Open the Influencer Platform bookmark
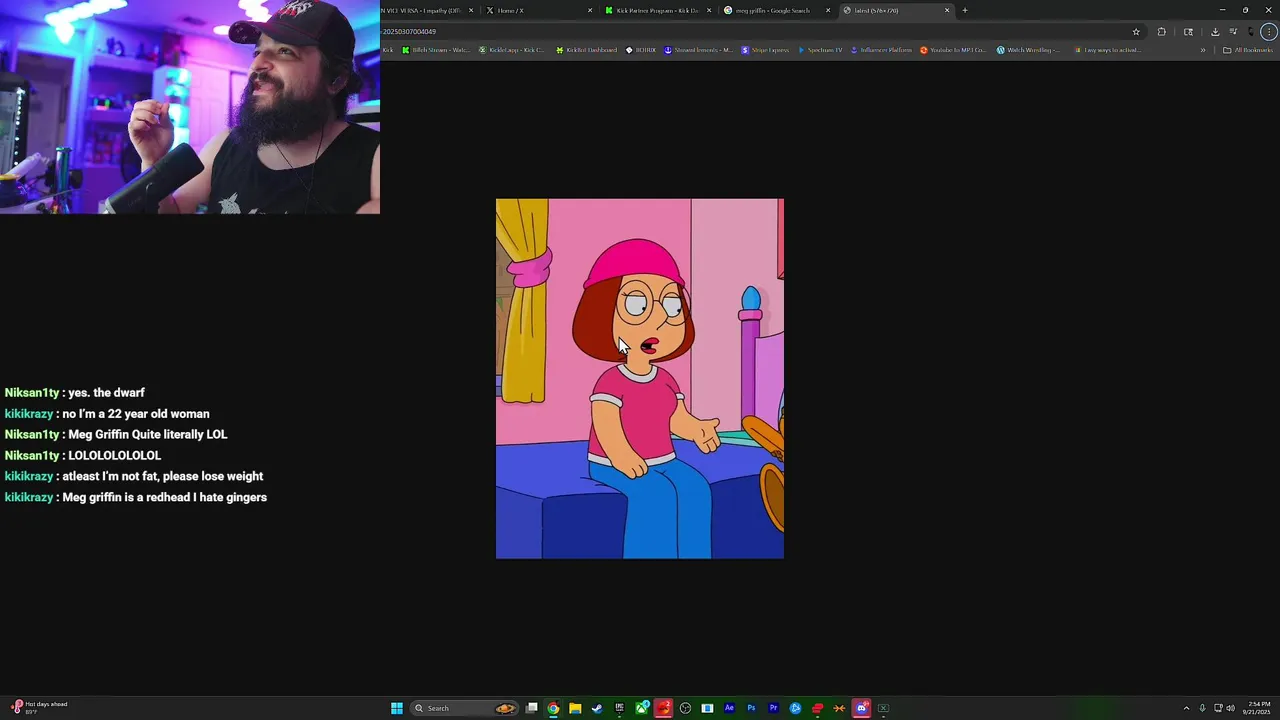 pyautogui.click(x=883, y=50)
